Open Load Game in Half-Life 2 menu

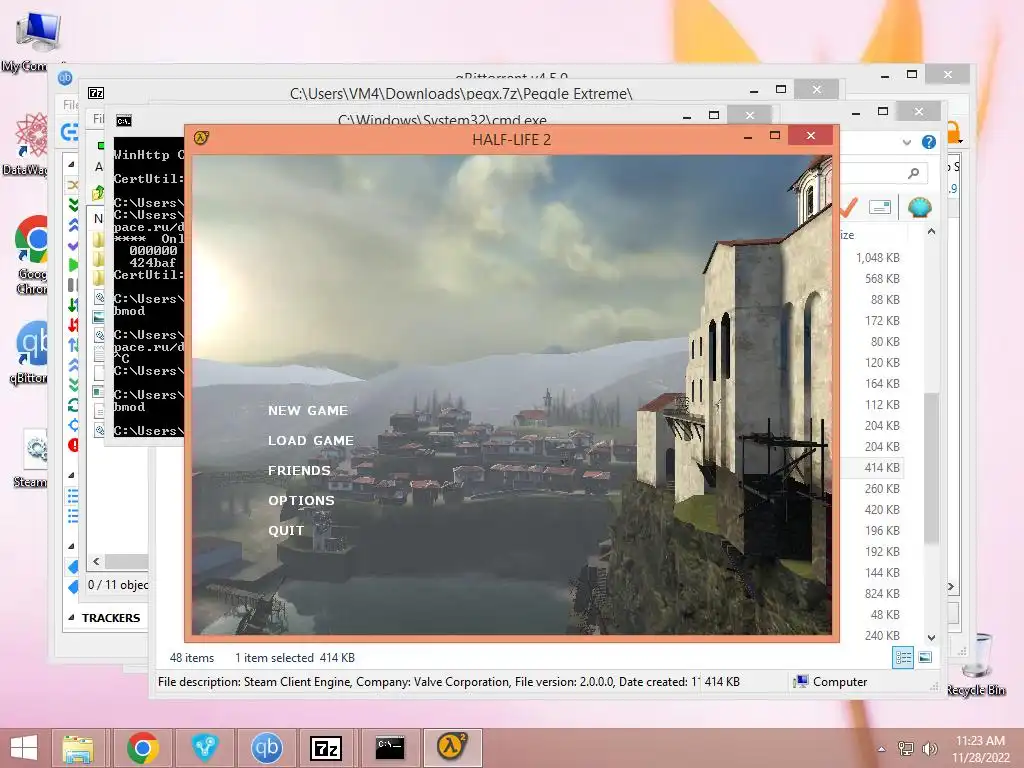coord(311,441)
